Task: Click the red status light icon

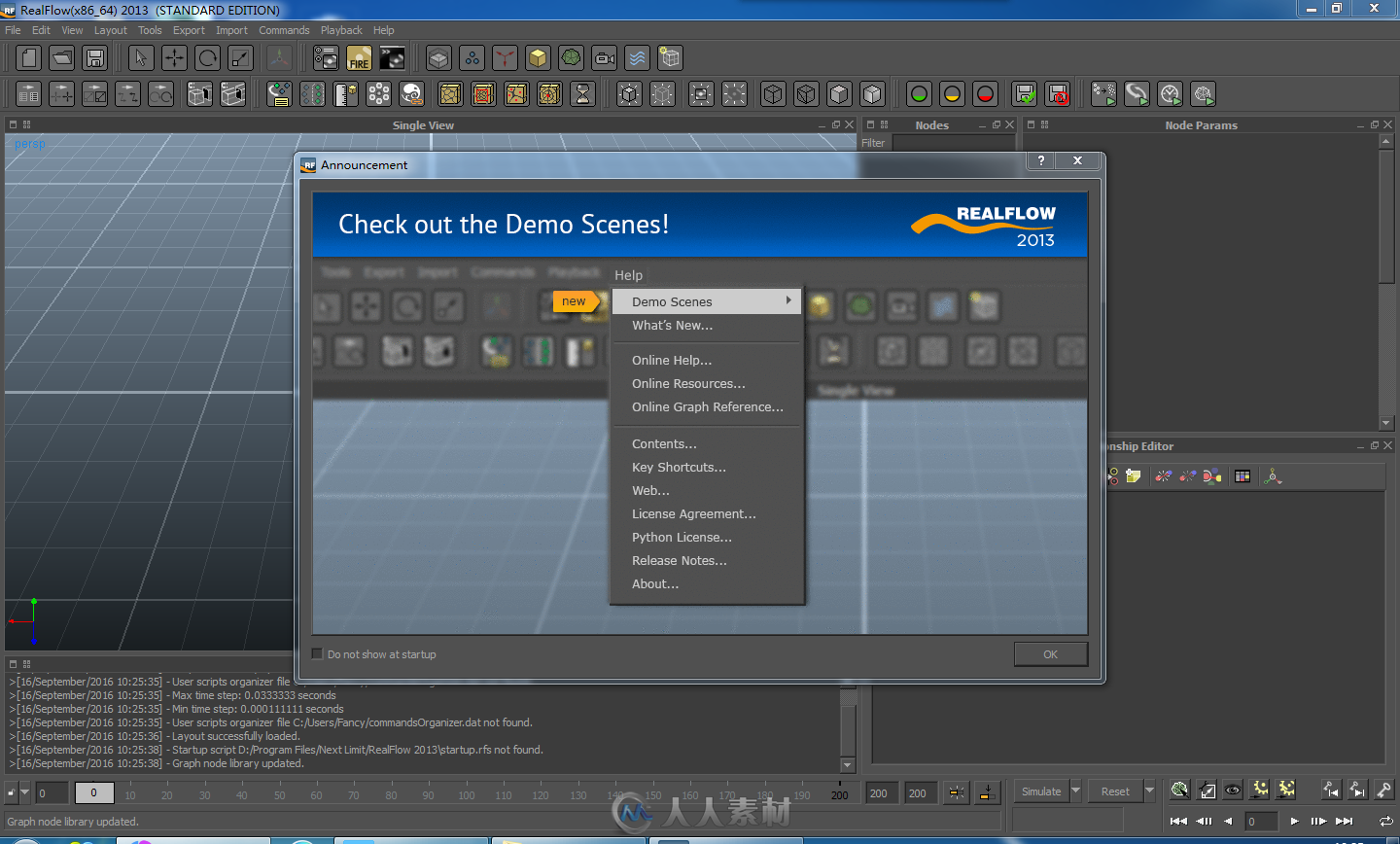Action: [x=985, y=94]
